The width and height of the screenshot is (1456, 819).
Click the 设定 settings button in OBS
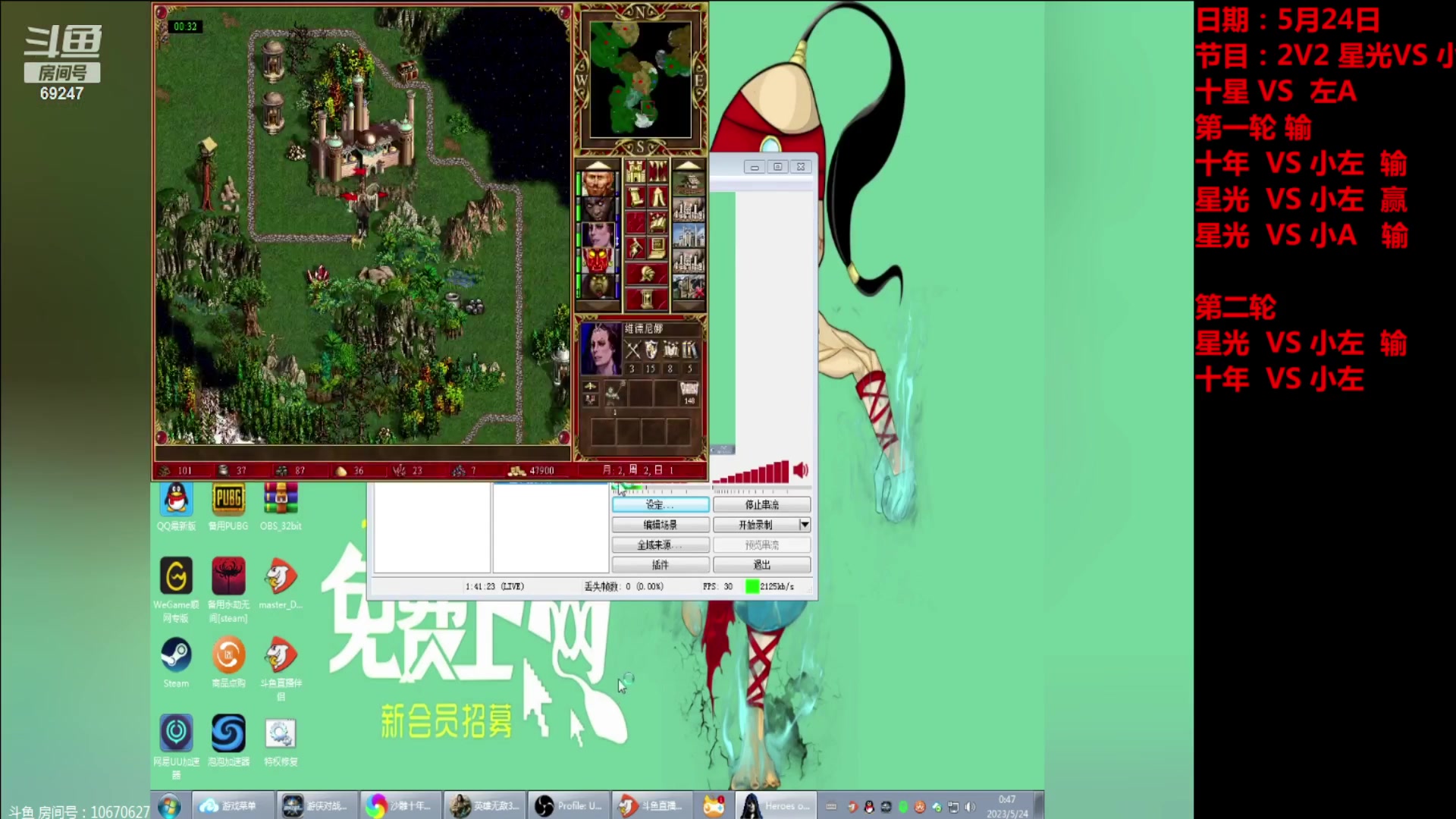[661, 504]
